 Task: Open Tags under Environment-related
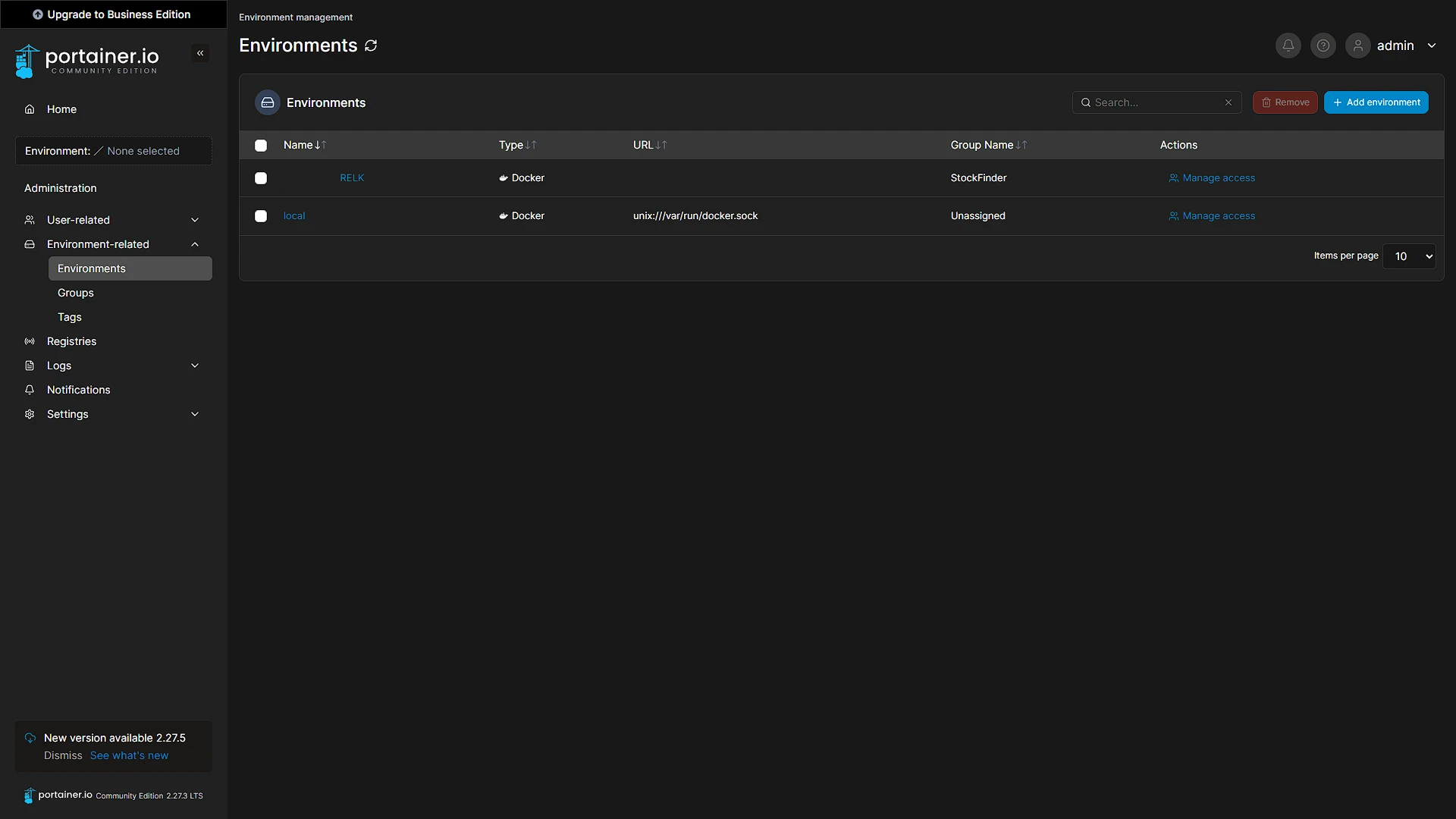coord(130,317)
